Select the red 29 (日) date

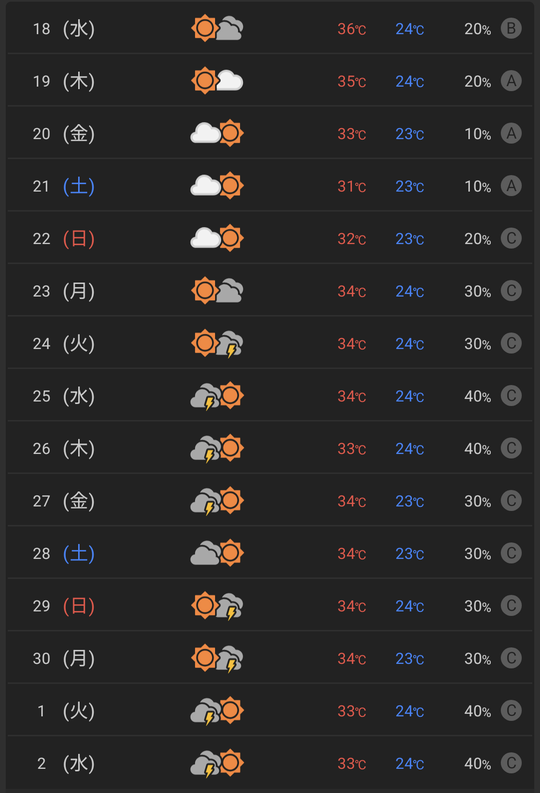(x=64, y=606)
